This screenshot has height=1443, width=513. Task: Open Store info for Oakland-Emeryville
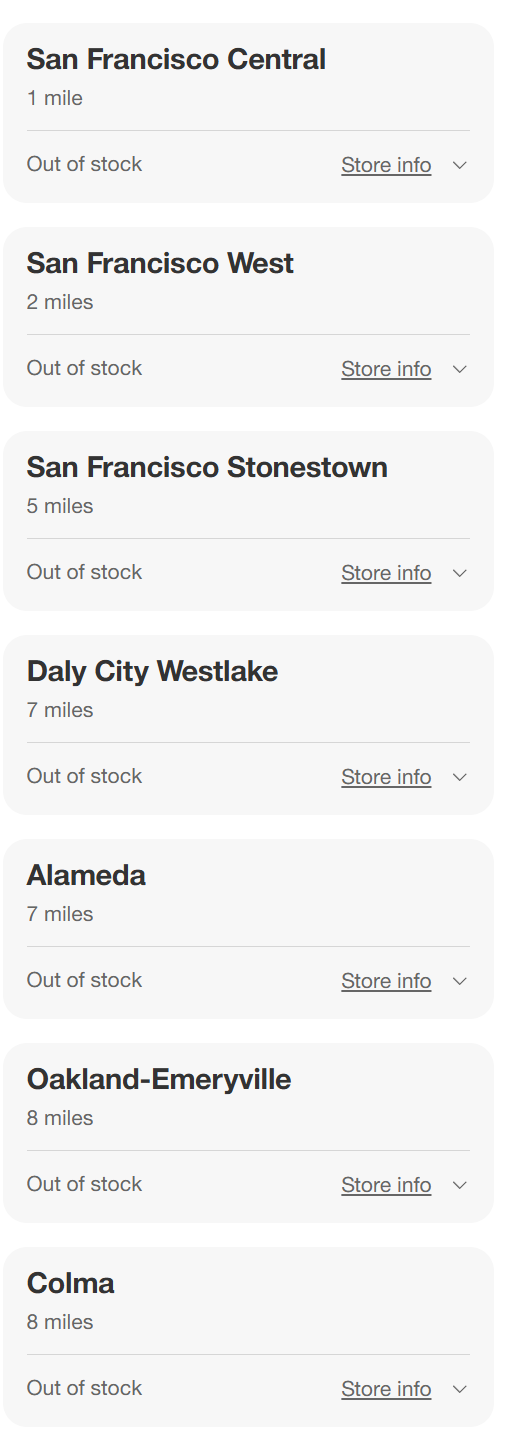pyautogui.click(x=386, y=1185)
